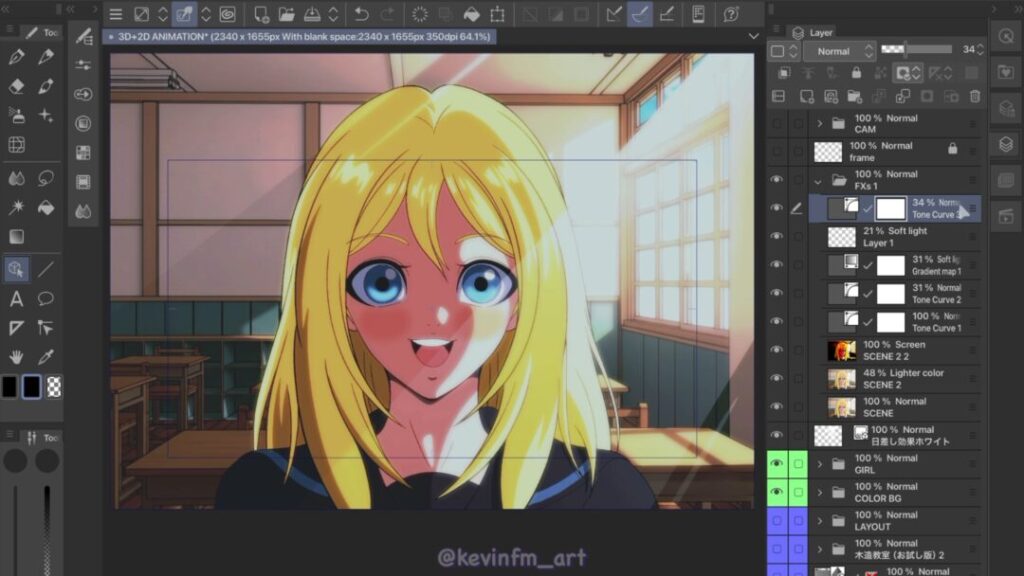Screen dimensions: 1024x576
Task: Click the Open file folder icon
Action: tap(286, 14)
